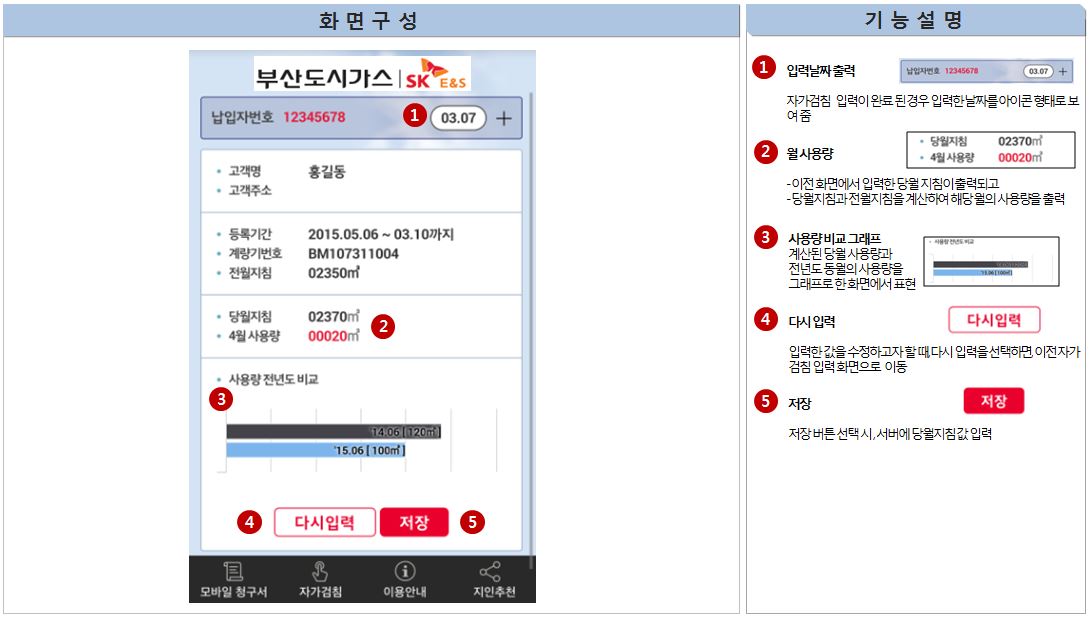Image resolution: width=1091 pixels, height=618 pixels.
Task: Click the red number 5 marker beside the phone 저장 button
Action: [x=472, y=522]
